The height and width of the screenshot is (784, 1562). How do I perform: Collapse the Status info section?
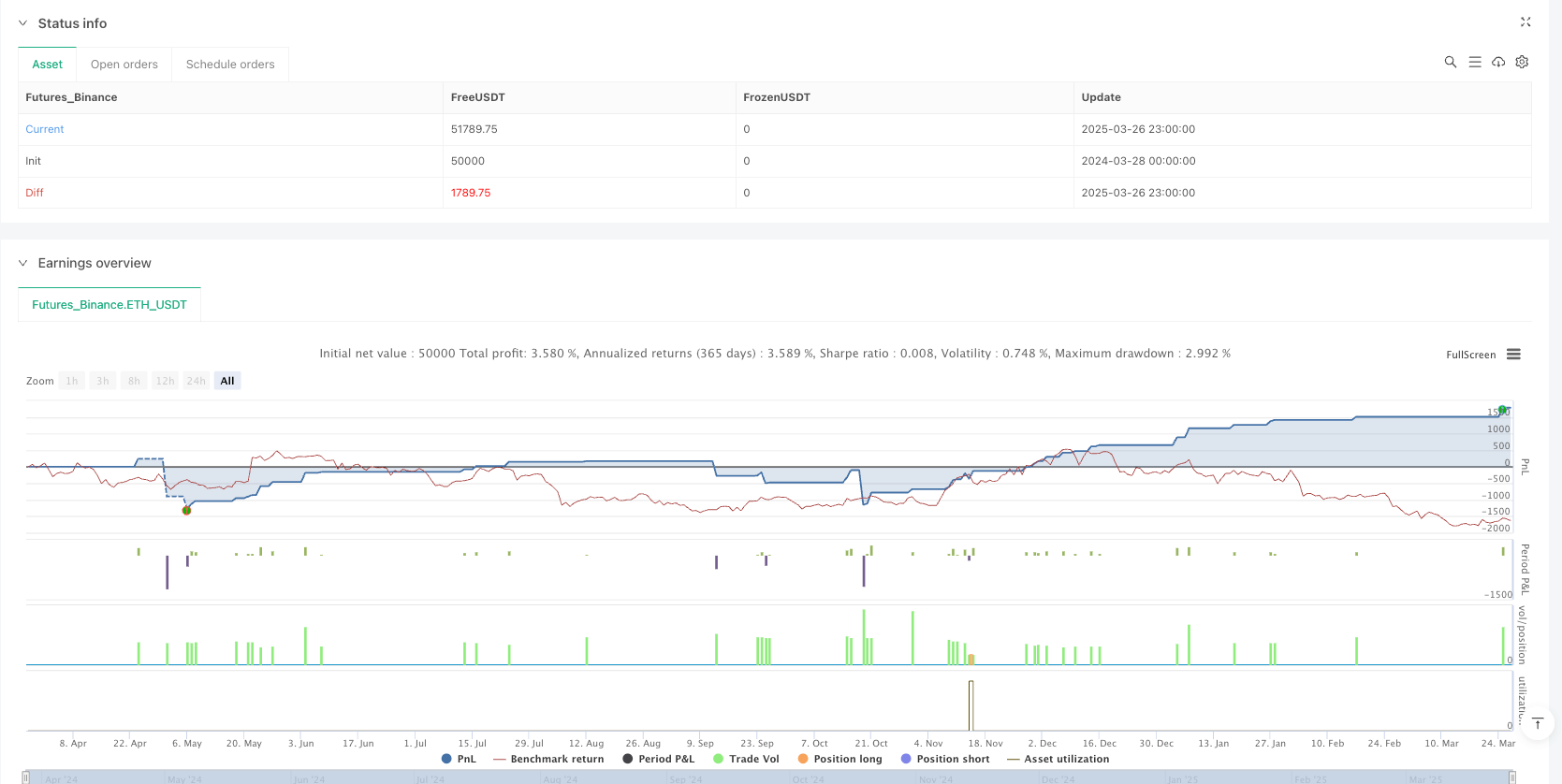23,23
